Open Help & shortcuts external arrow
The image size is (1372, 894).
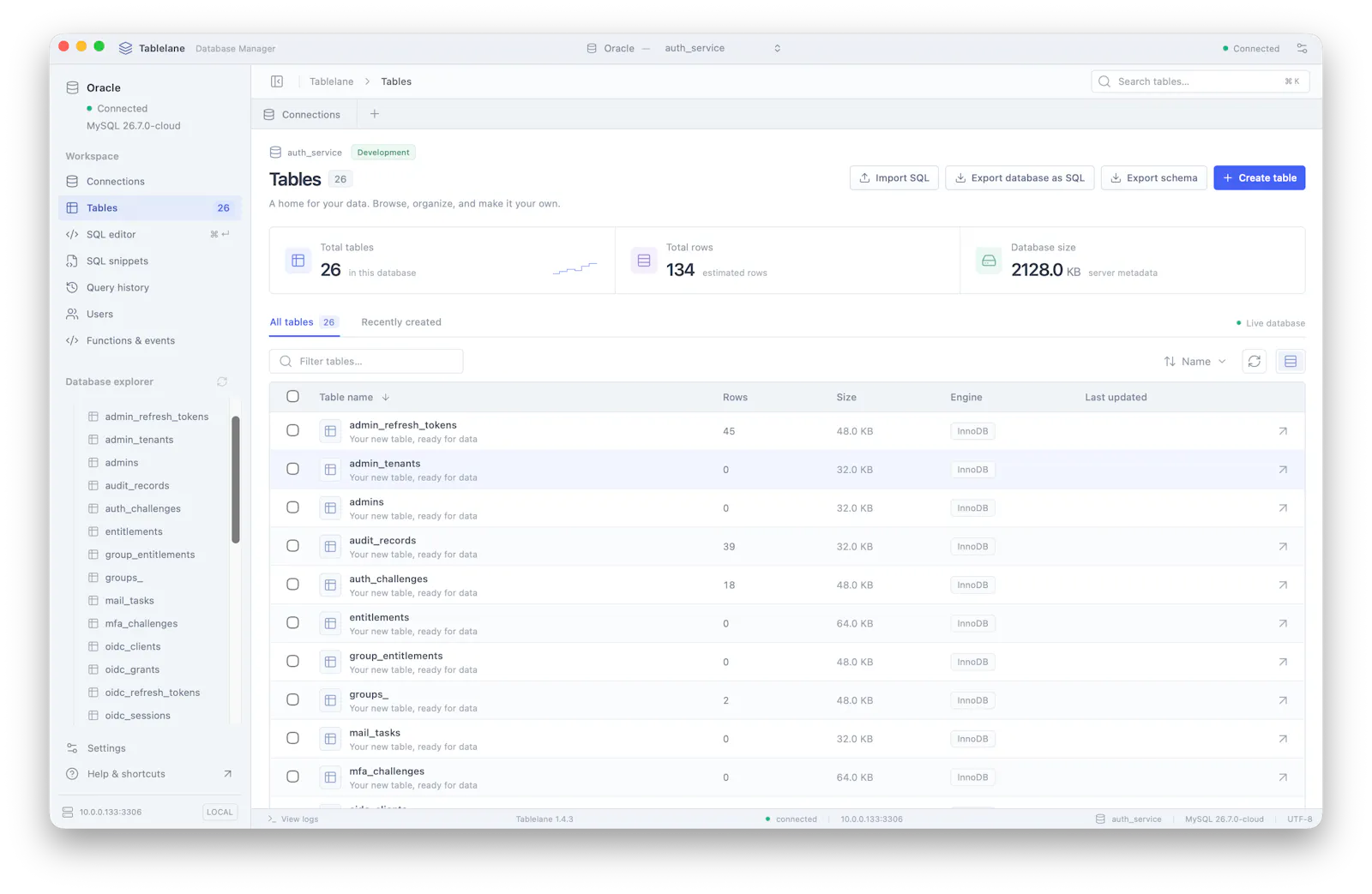click(228, 774)
